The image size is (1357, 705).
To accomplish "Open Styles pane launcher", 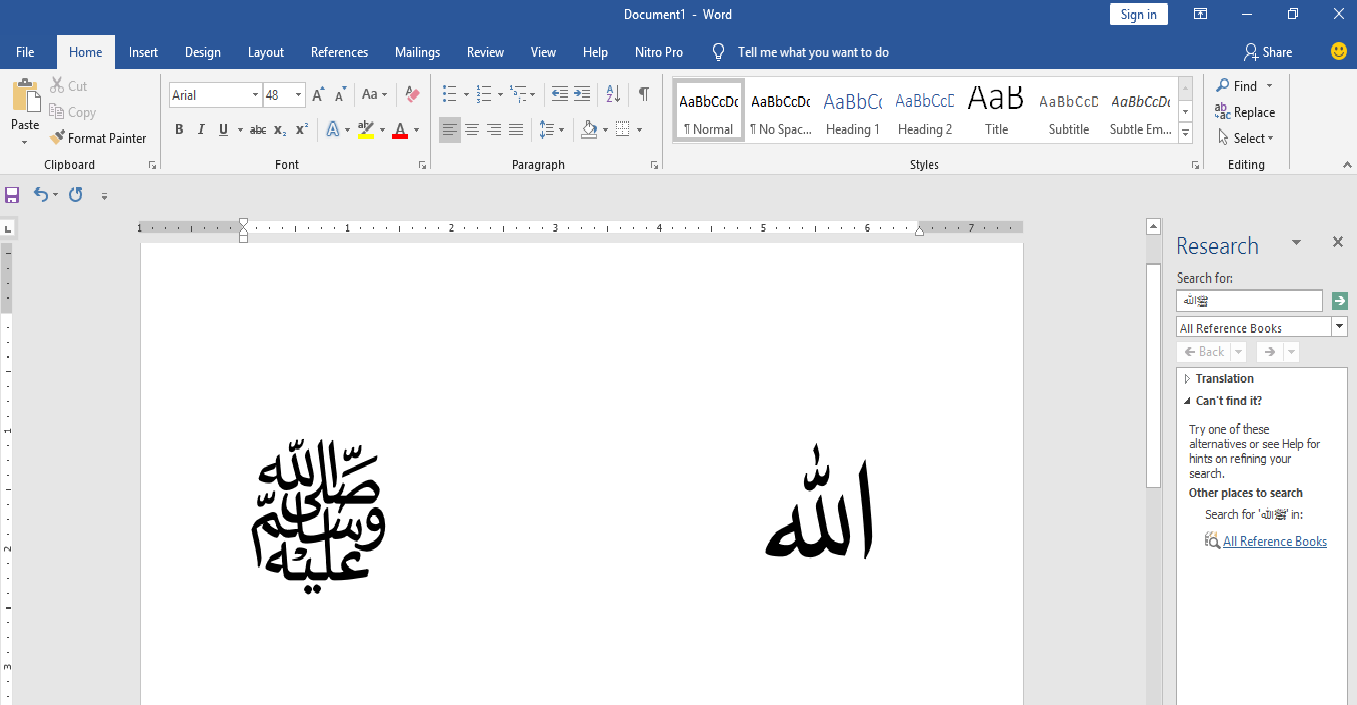I will [x=1195, y=165].
